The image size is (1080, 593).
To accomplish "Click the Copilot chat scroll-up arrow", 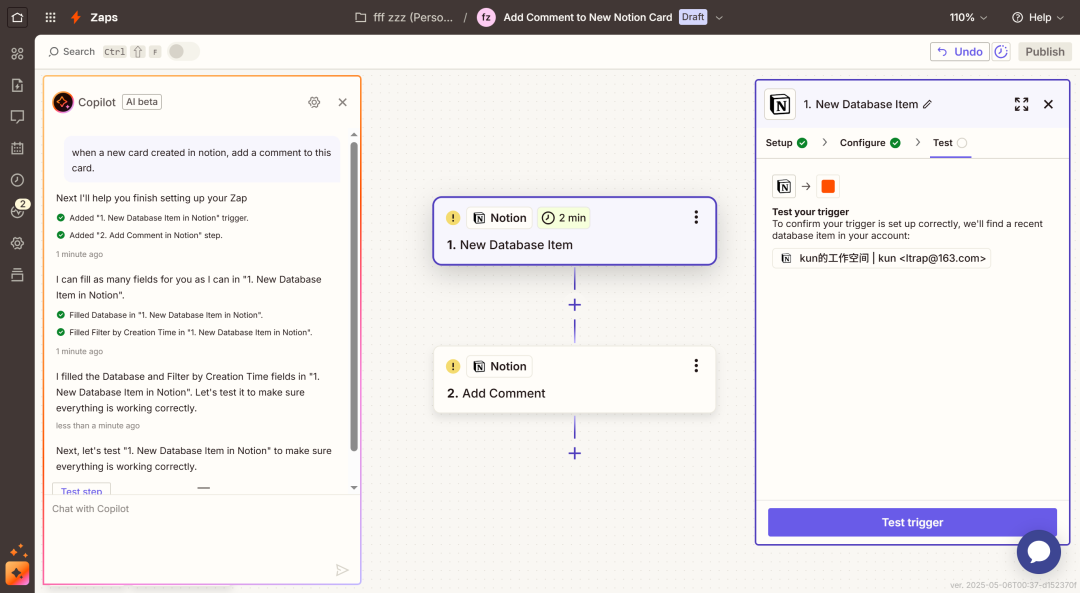I will coord(354,135).
